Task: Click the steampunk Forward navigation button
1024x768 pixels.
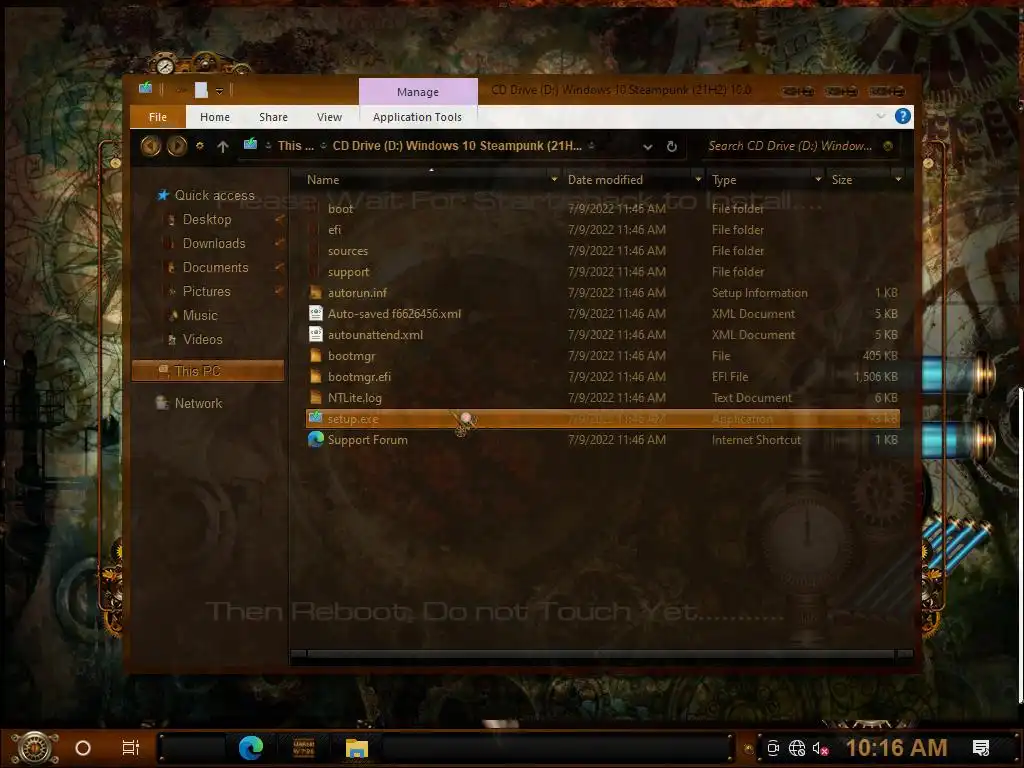Action: pyautogui.click(x=176, y=146)
